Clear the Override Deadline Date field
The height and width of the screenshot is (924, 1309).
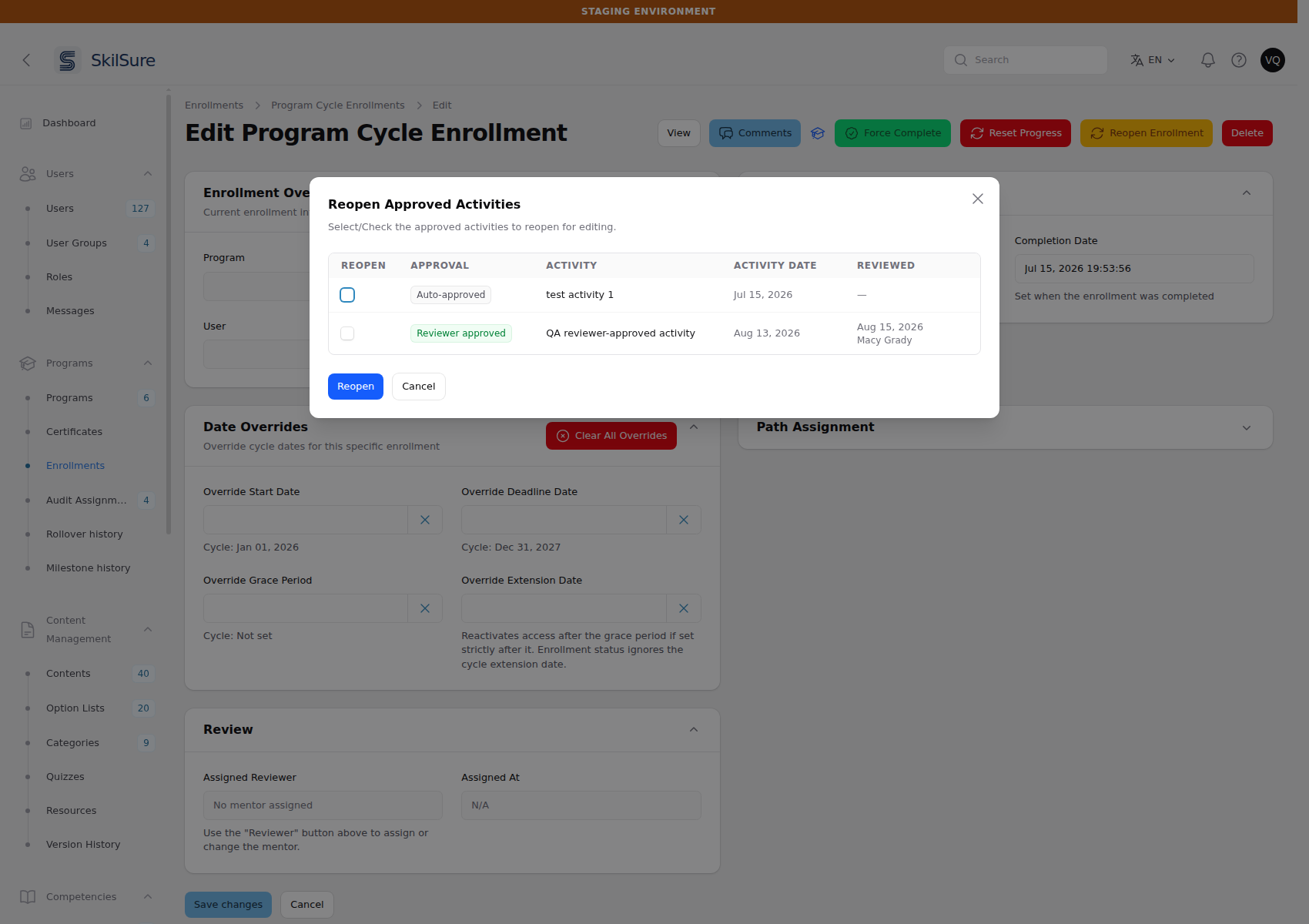[684, 520]
